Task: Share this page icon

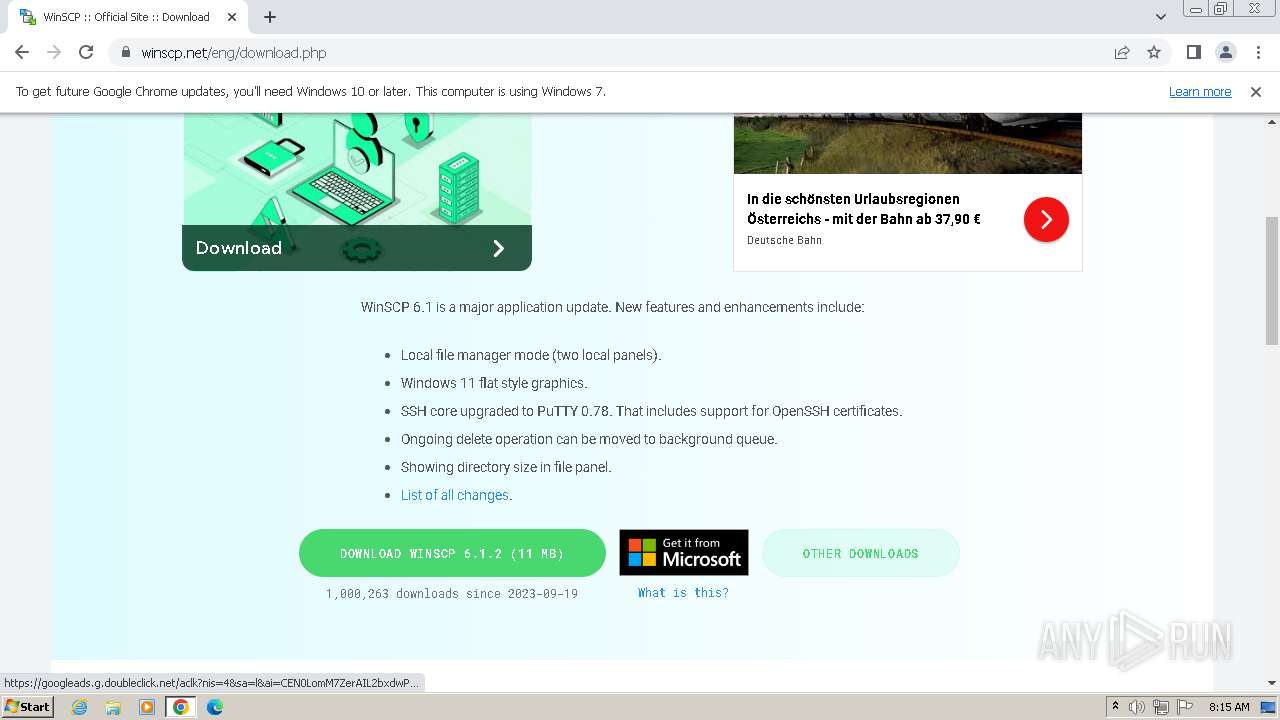Action: [x=1122, y=53]
